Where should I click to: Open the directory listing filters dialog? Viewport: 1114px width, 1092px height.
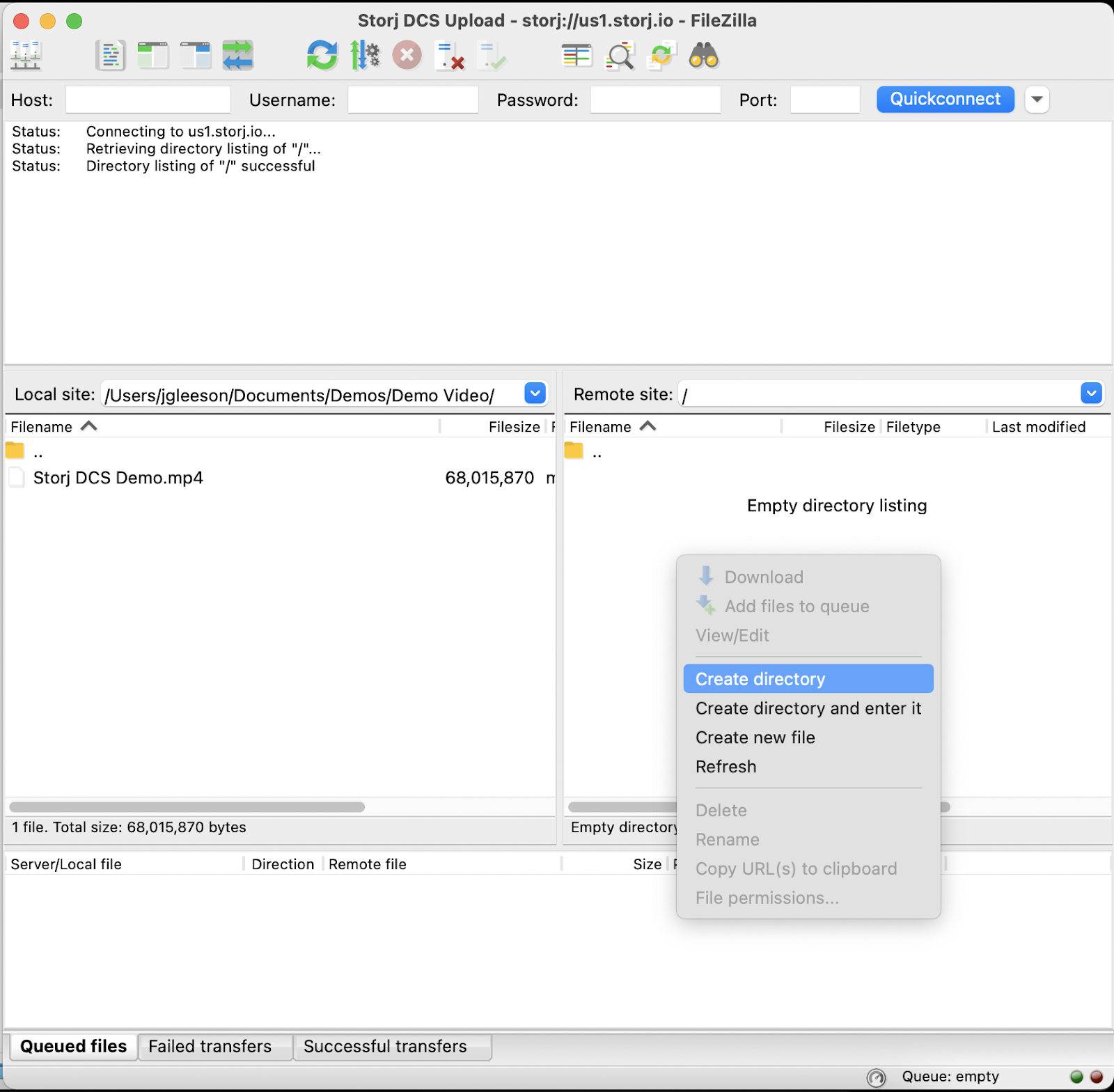(577, 56)
